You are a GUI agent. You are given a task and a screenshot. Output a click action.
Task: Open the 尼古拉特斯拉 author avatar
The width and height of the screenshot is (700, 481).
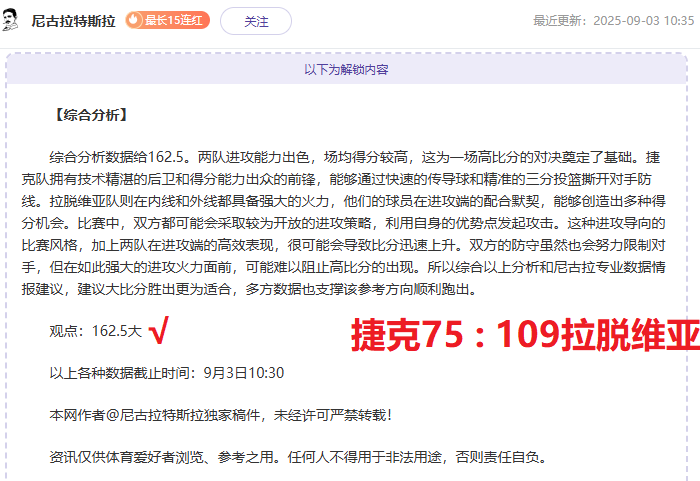click(9, 21)
